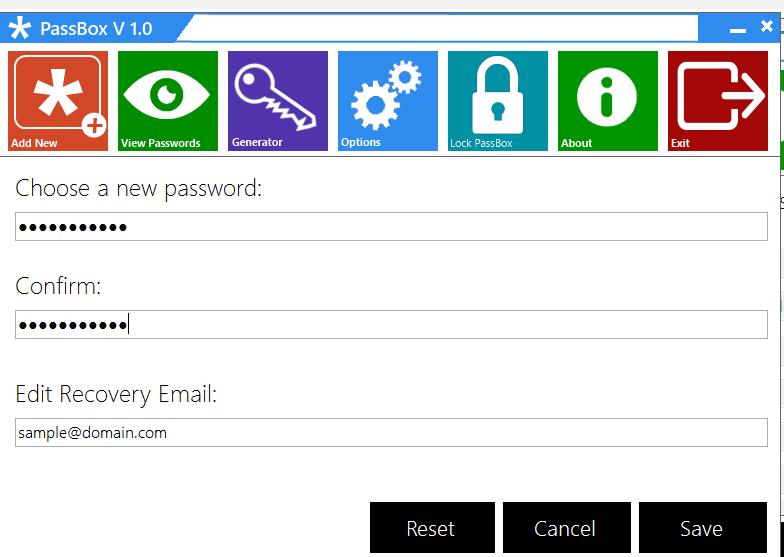Focus the Choose a new password field
This screenshot has width=784, height=557.
point(391,227)
